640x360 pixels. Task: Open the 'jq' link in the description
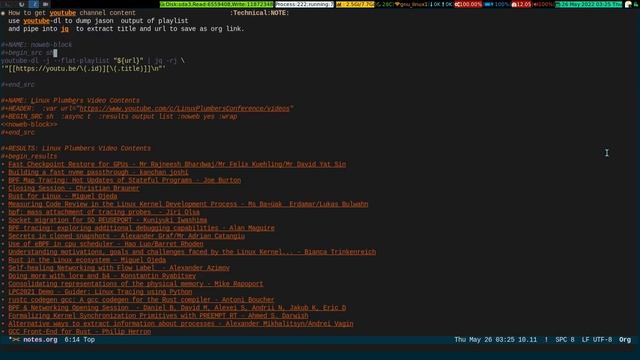(64, 29)
